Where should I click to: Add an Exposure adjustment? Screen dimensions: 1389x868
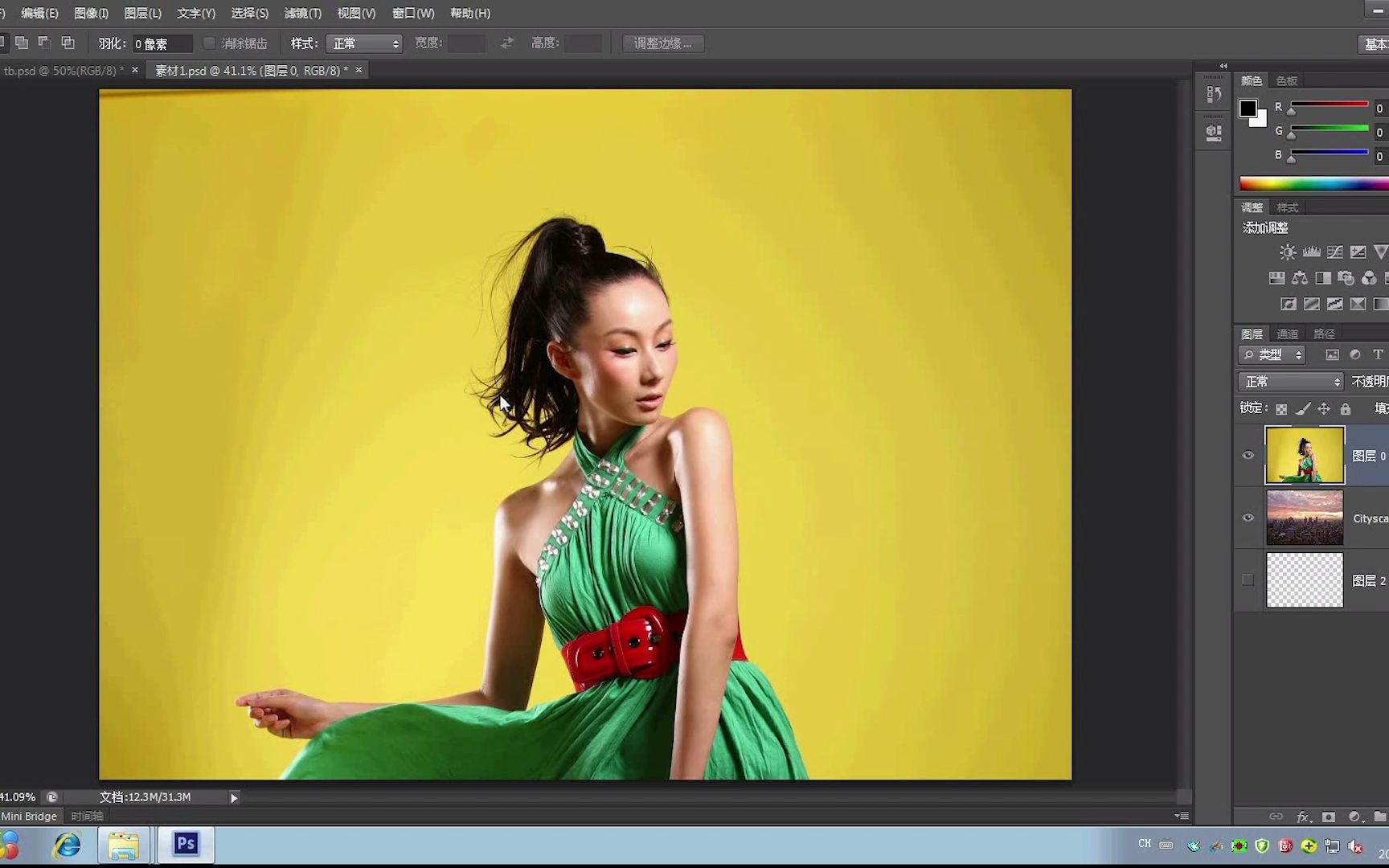(x=1358, y=252)
